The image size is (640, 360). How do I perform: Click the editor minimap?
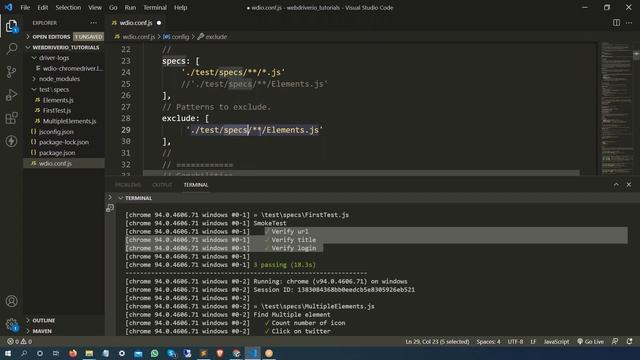[616, 108]
